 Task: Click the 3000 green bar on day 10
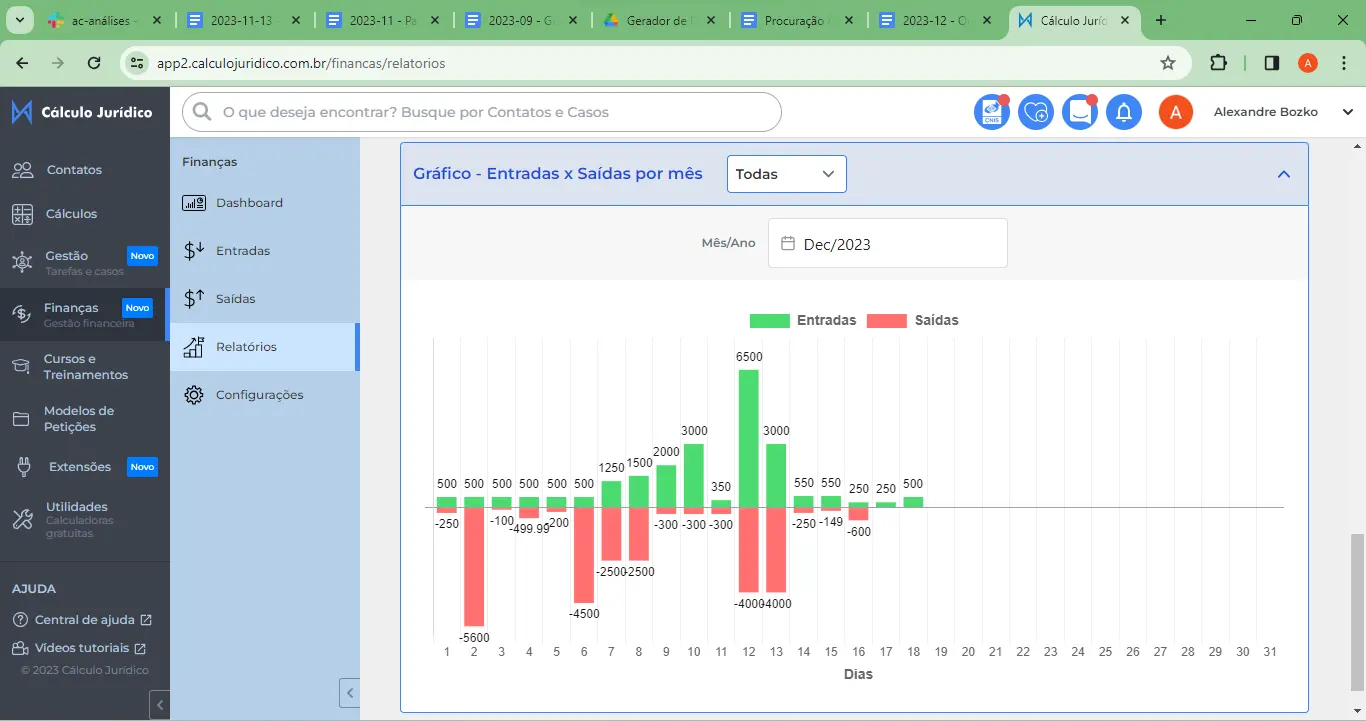(694, 475)
